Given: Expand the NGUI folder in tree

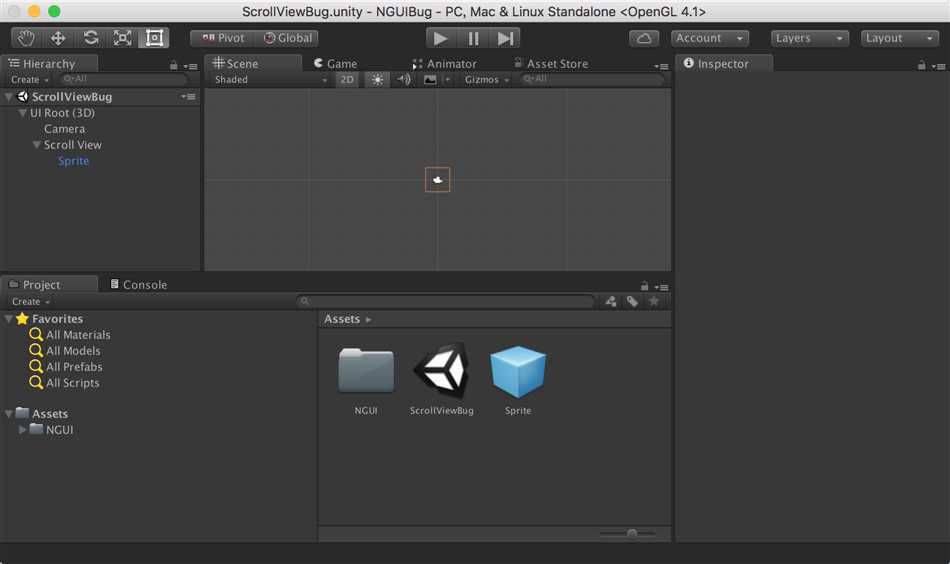Looking at the screenshot, I should (x=22, y=430).
